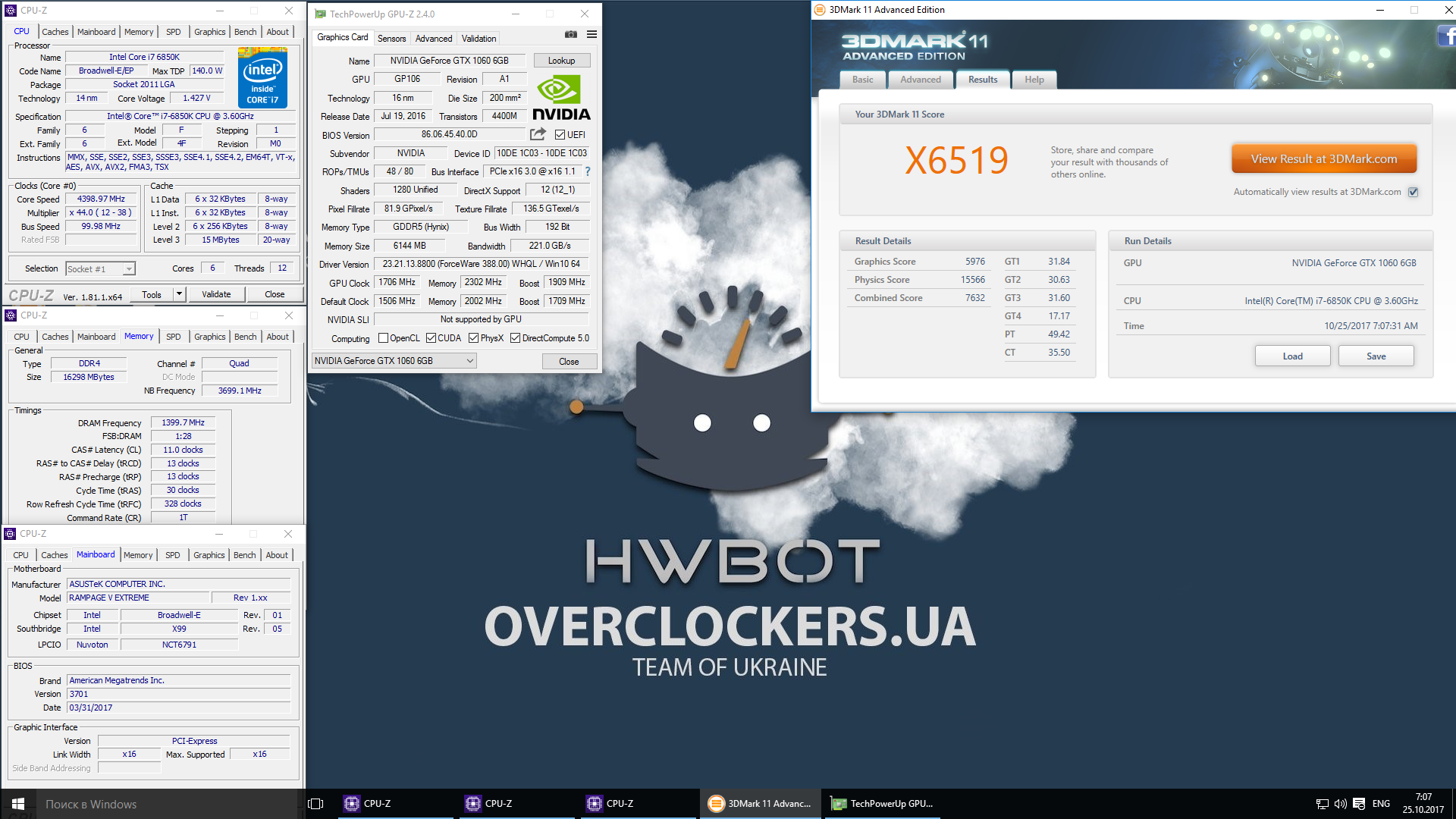Click the X6519 score value
The height and width of the screenshot is (819, 1456).
[956, 161]
